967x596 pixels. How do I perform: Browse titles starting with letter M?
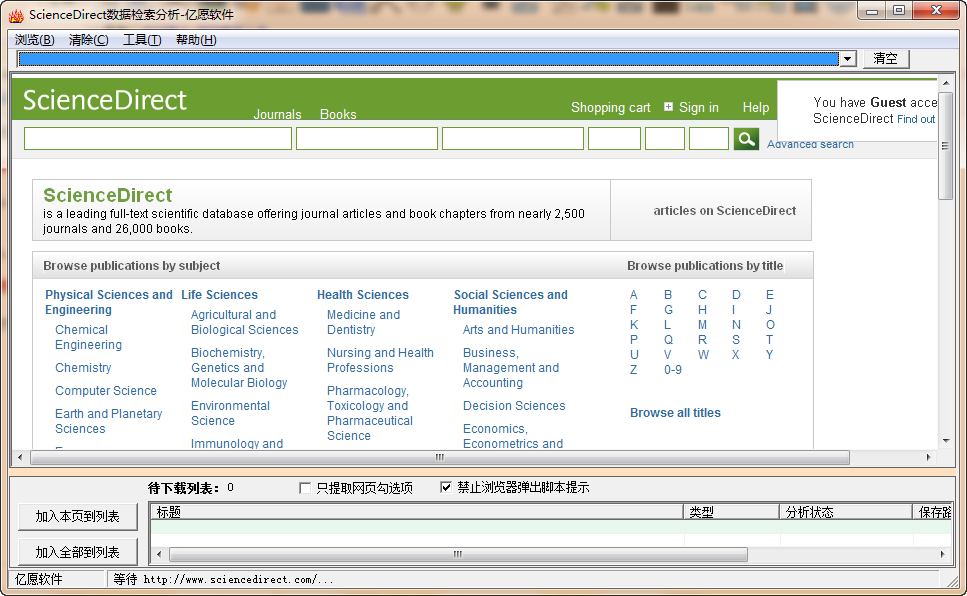702,325
